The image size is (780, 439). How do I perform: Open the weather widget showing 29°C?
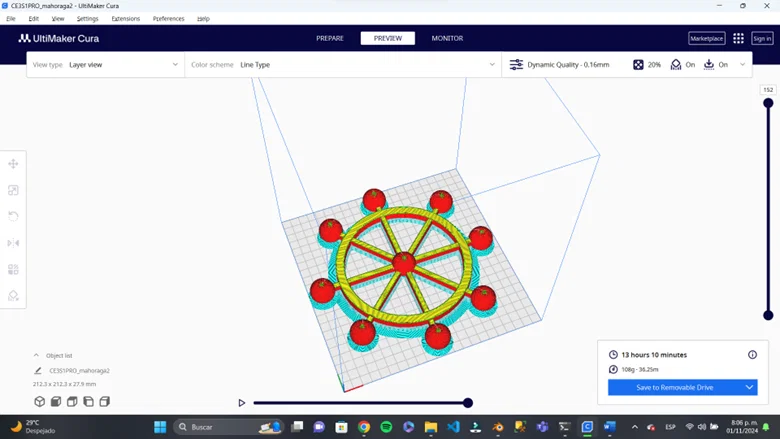34,427
